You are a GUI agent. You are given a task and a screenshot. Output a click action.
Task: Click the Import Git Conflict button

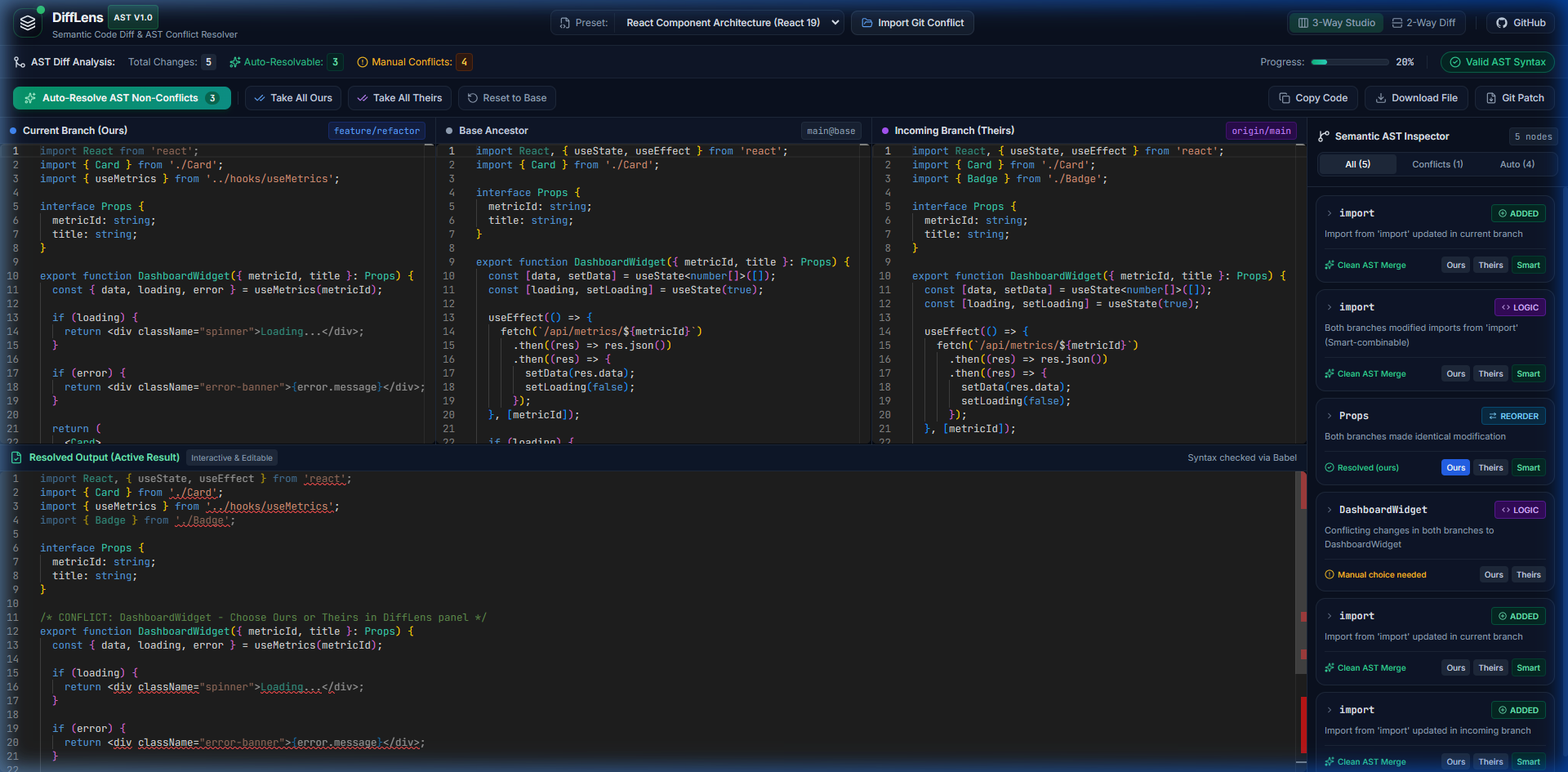coord(912,23)
